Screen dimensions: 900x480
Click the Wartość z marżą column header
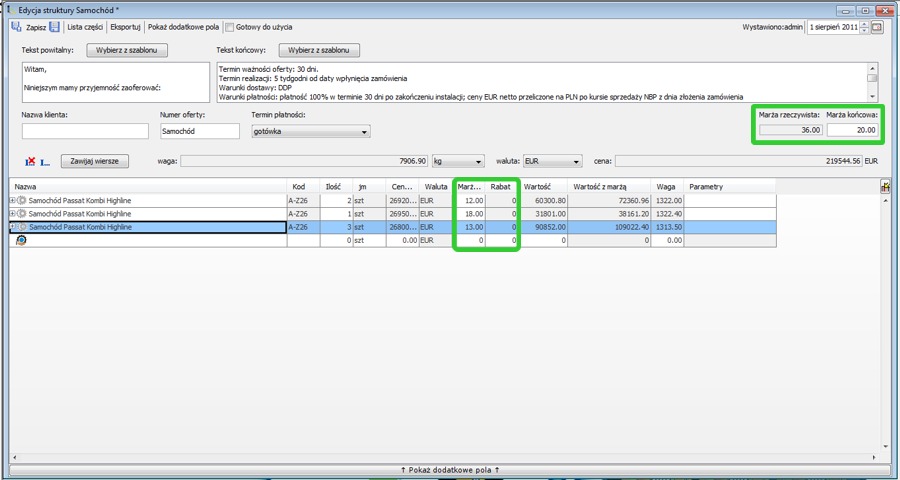(609, 187)
